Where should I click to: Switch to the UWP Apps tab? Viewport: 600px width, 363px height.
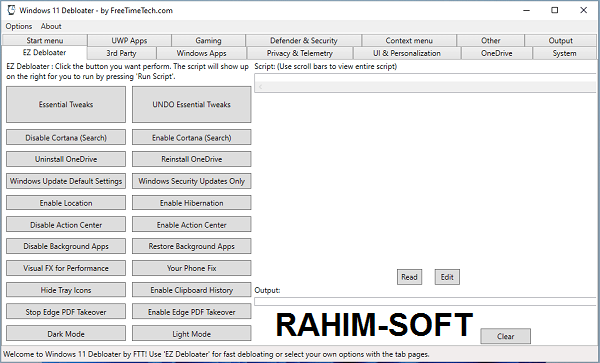tap(129, 41)
